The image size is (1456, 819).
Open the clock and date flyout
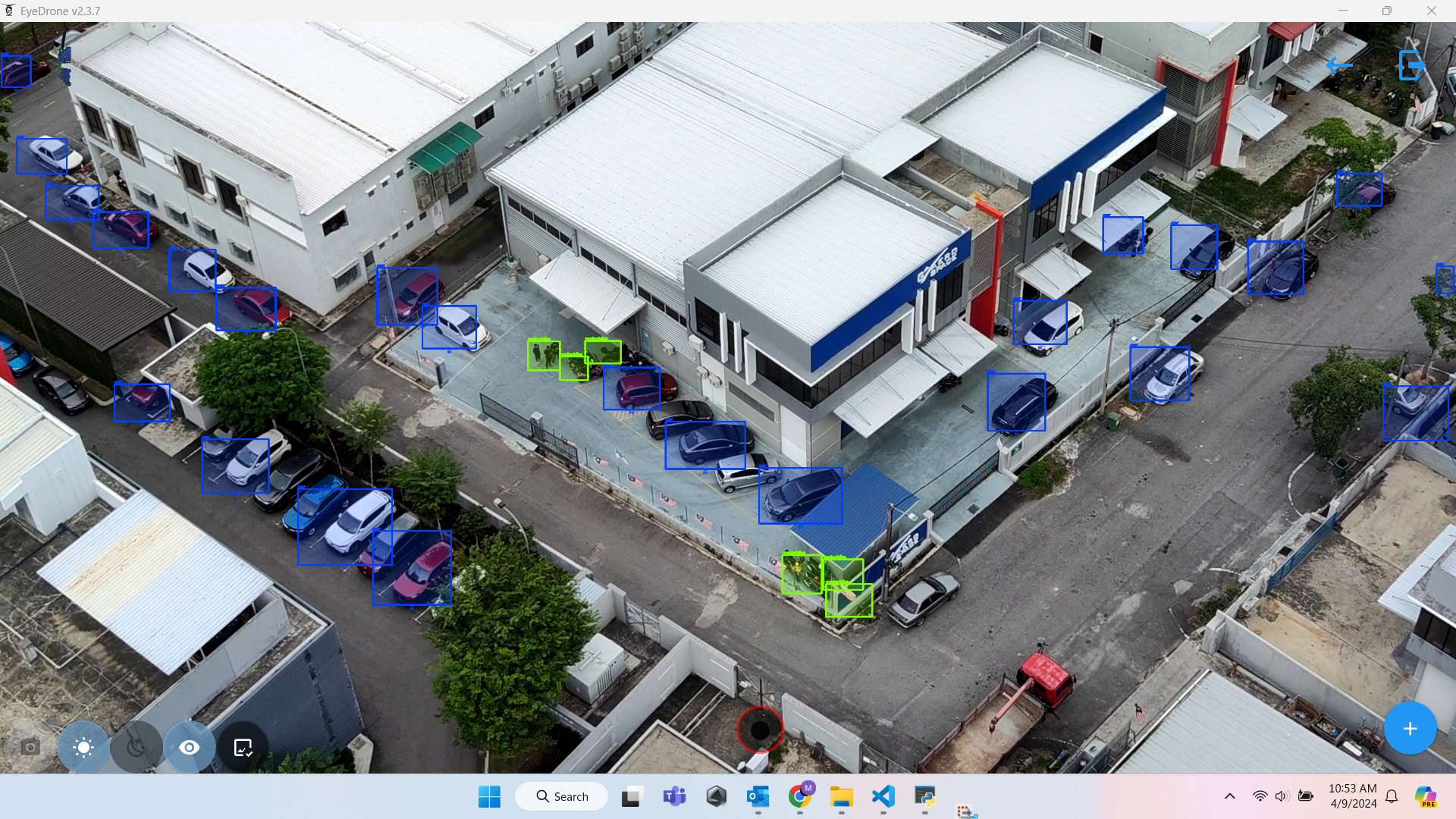click(x=1353, y=796)
